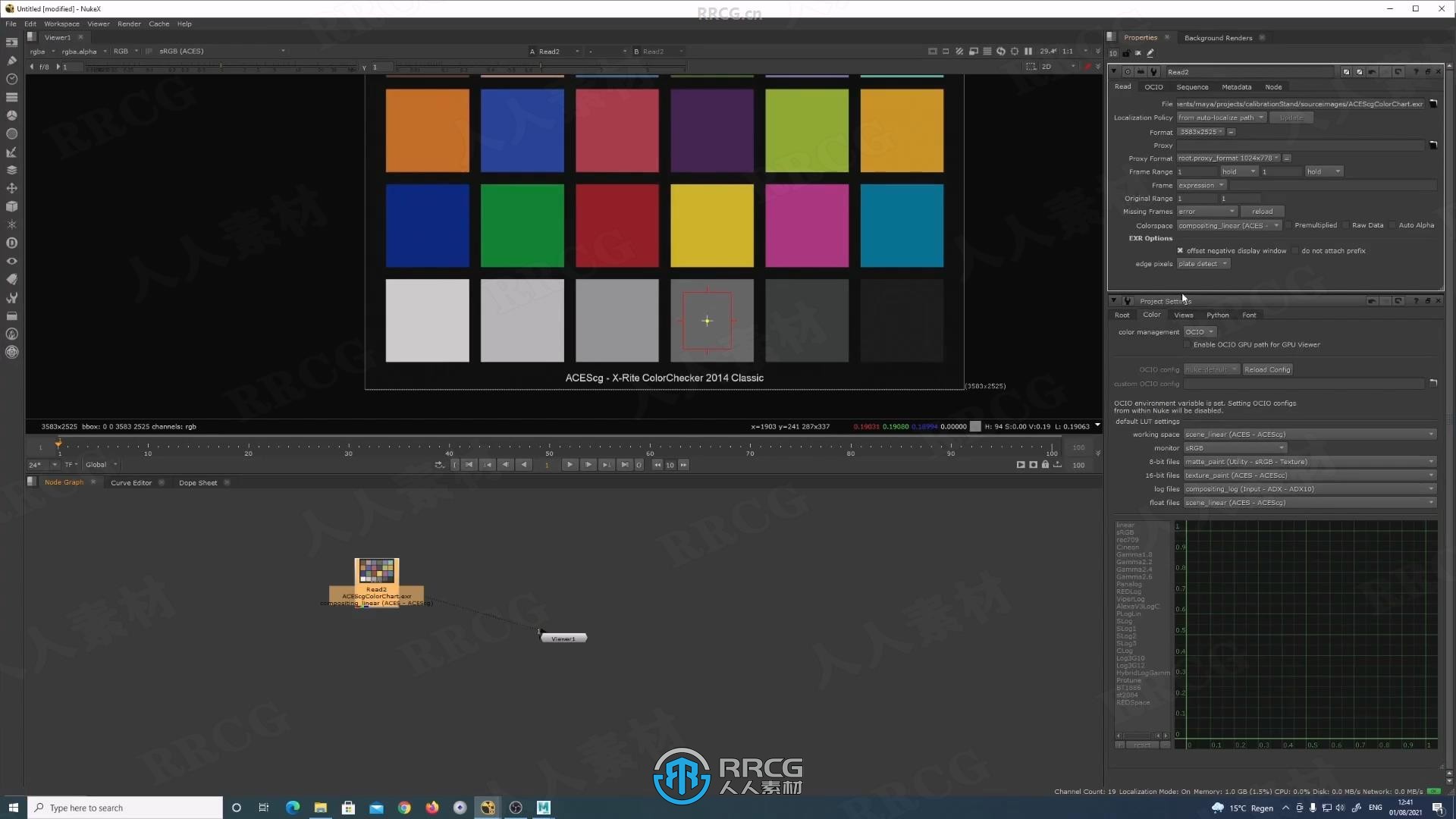Open Google Chrome from taskbar

404,808
